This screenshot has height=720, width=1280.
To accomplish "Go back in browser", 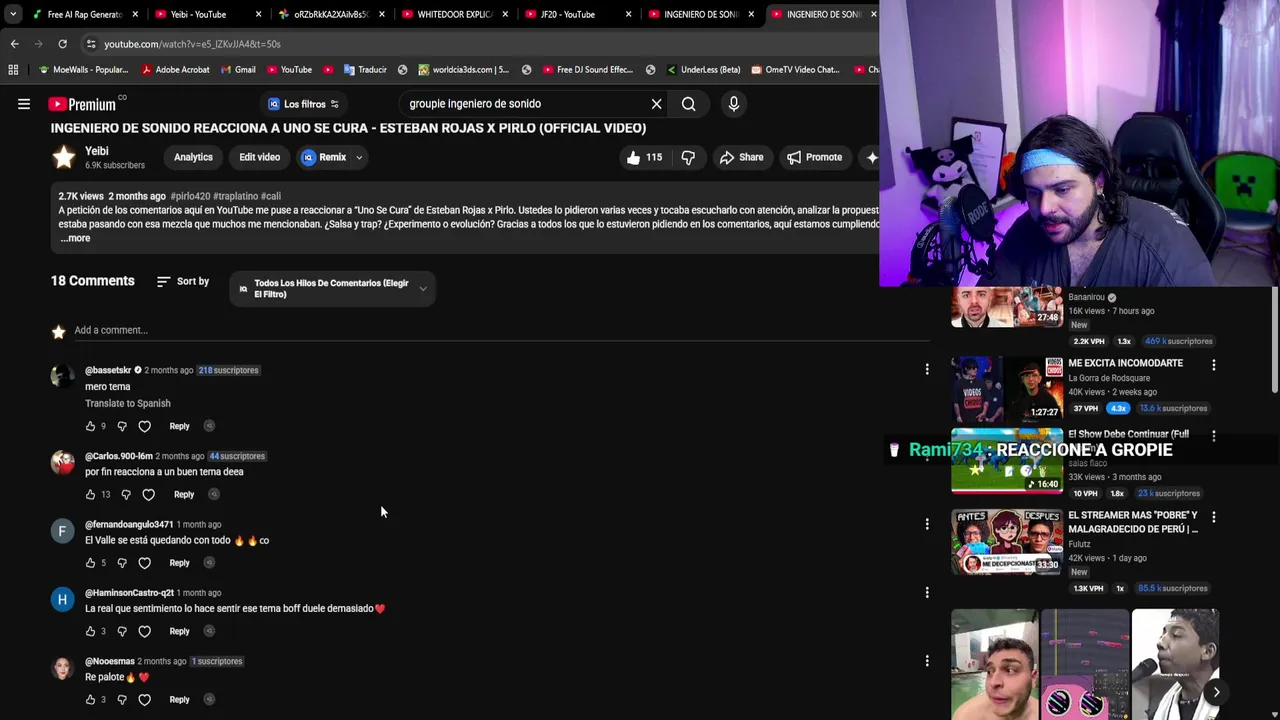I will [x=14, y=44].
